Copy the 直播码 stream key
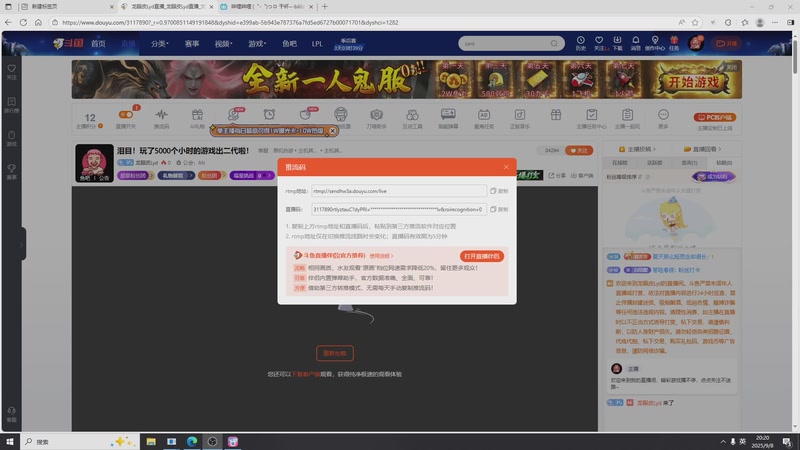800x450 pixels. tap(499, 209)
